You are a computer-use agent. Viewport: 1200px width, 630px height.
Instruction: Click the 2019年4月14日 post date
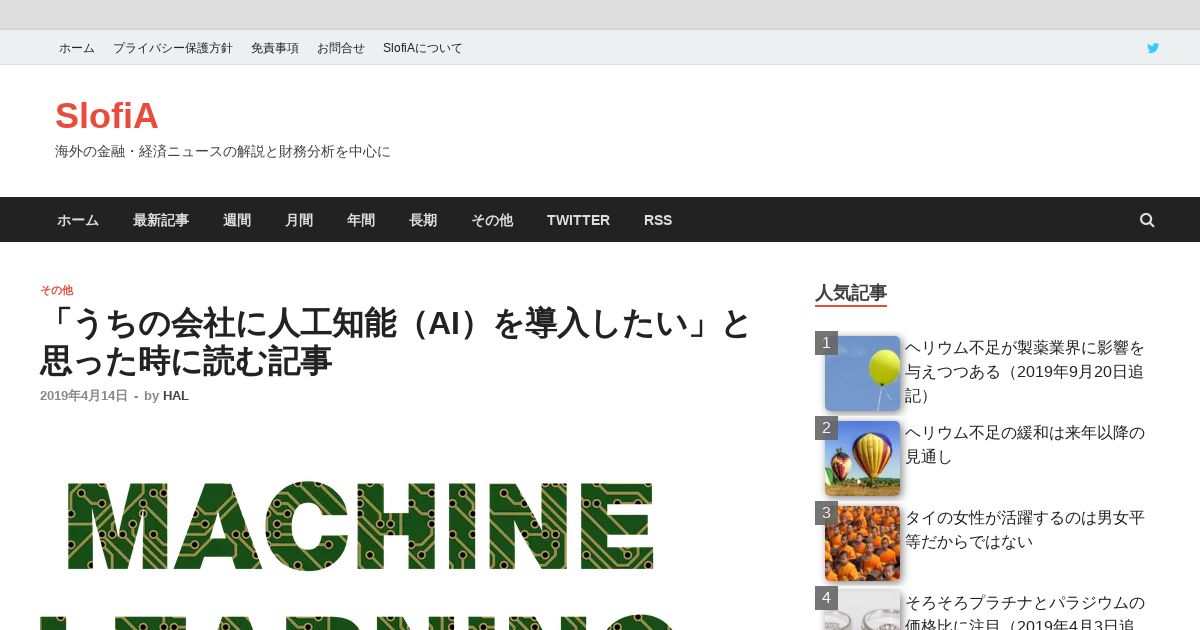point(84,396)
